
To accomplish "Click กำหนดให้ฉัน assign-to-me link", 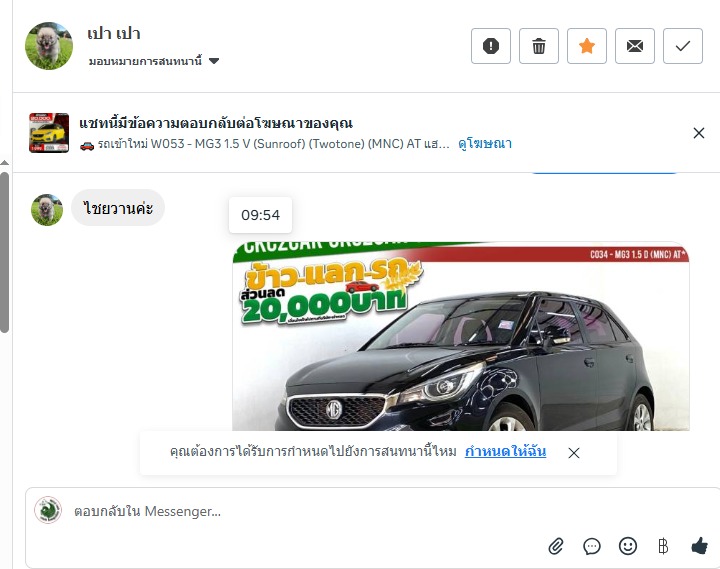I will (505, 452).
